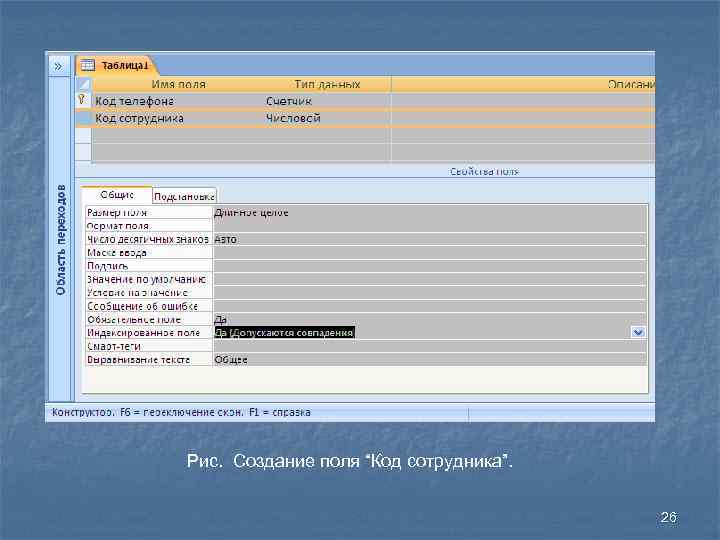Image resolution: width=720 pixels, height=540 pixels.
Task: Click the select-all corner box in field grid
Action: point(83,84)
